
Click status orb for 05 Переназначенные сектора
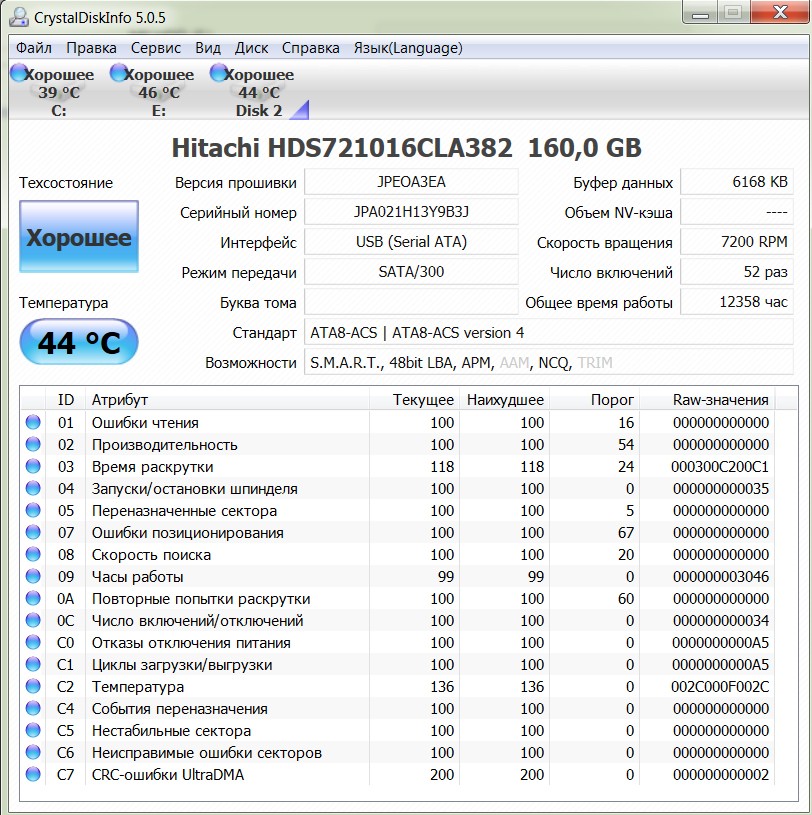point(33,510)
